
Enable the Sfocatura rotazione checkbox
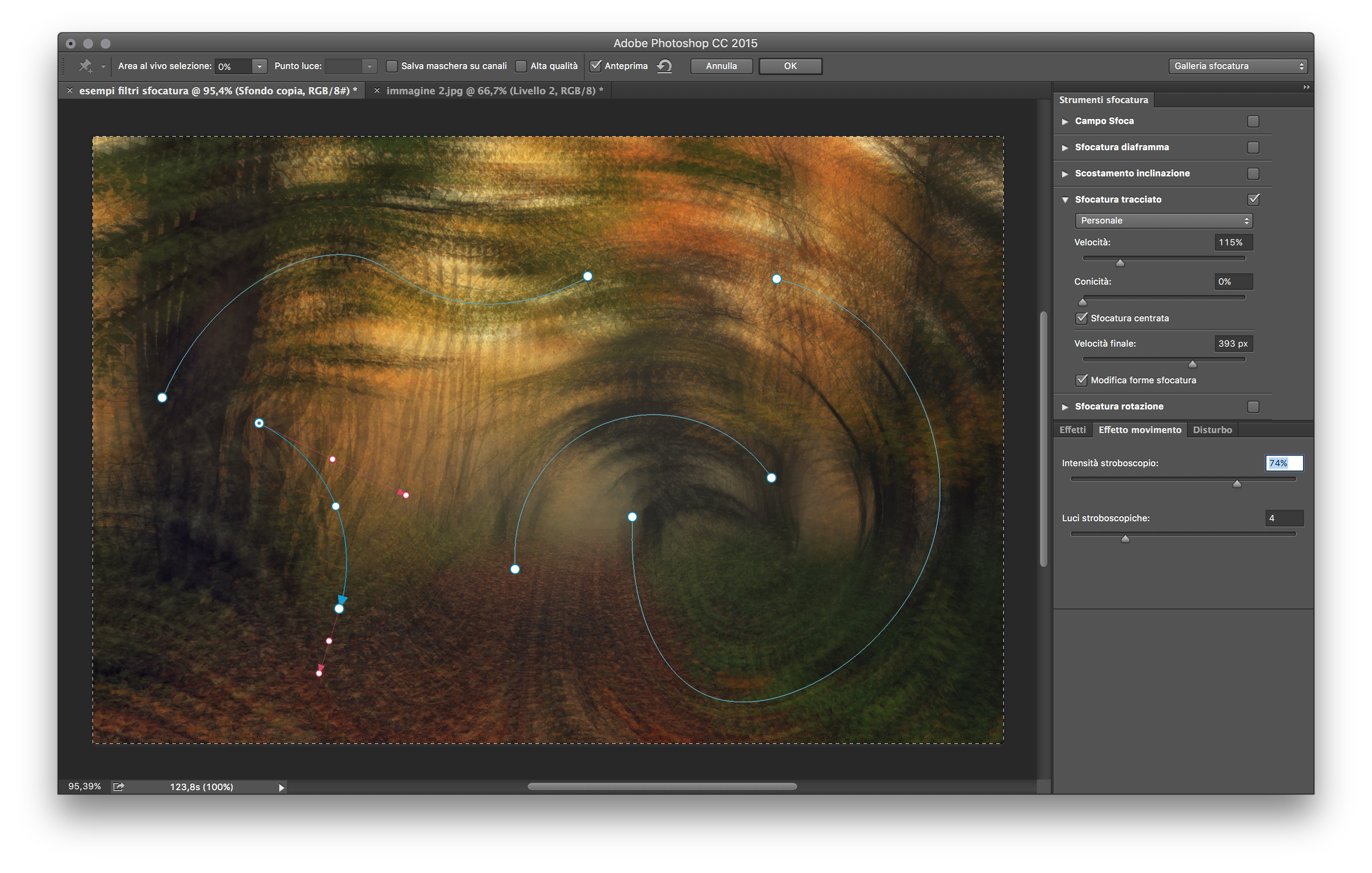click(x=1253, y=406)
